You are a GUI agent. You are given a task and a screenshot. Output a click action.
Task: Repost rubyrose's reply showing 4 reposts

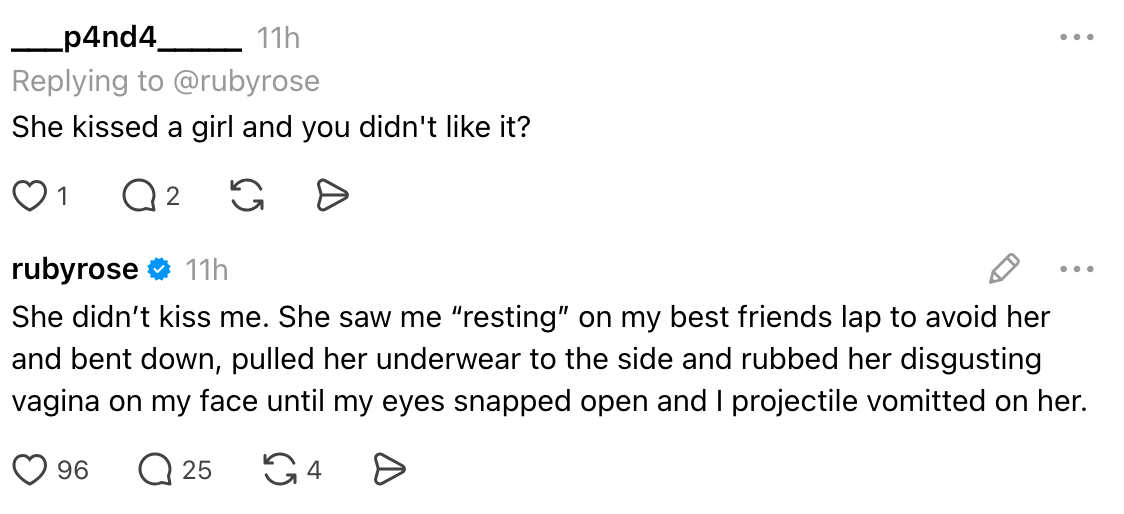(278, 468)
